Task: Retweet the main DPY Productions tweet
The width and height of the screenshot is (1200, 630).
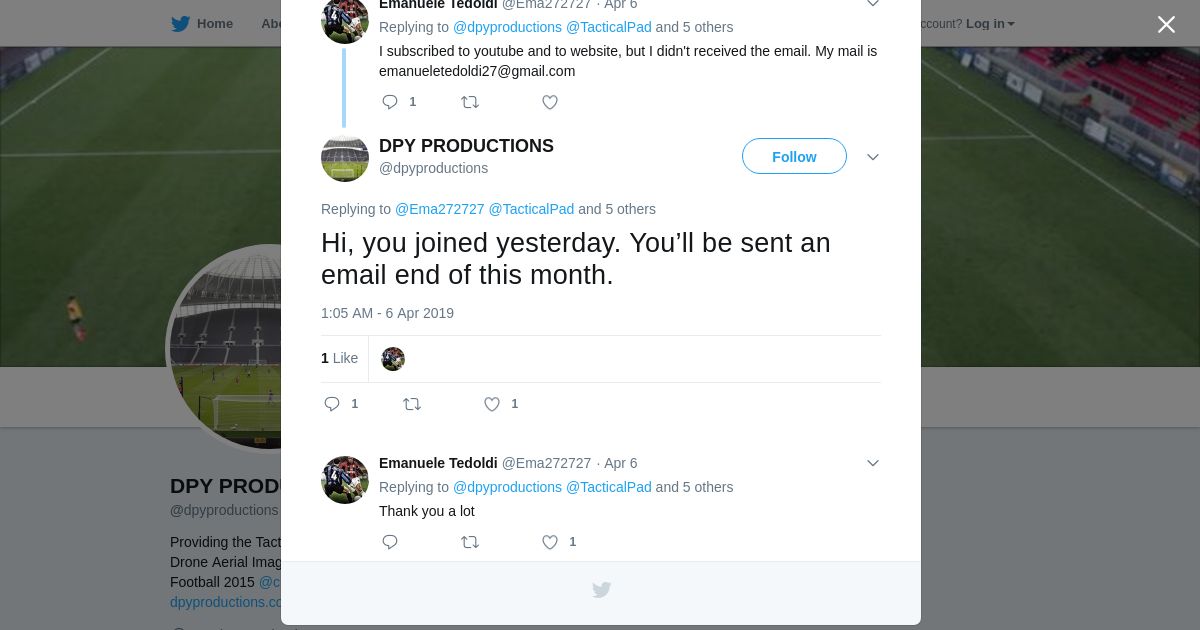Action: 411,404
